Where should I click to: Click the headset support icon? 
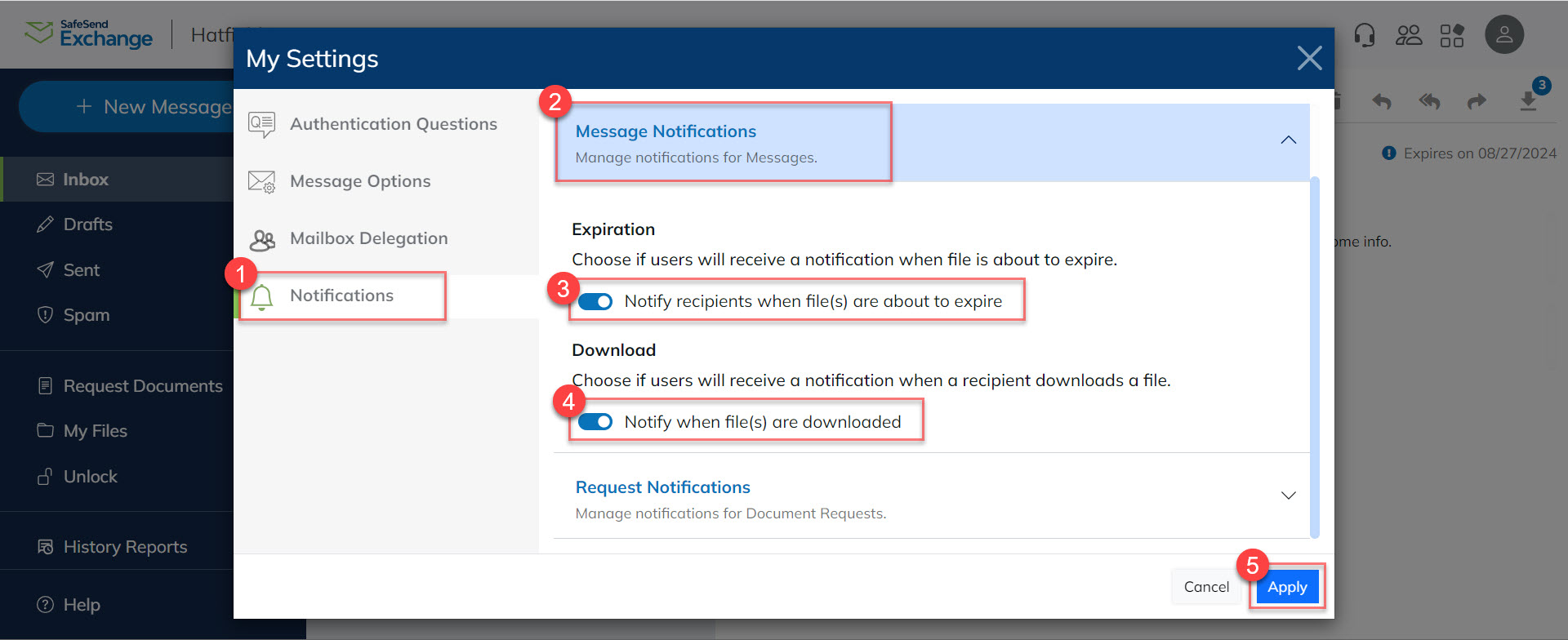click(x=1364, y=35)
